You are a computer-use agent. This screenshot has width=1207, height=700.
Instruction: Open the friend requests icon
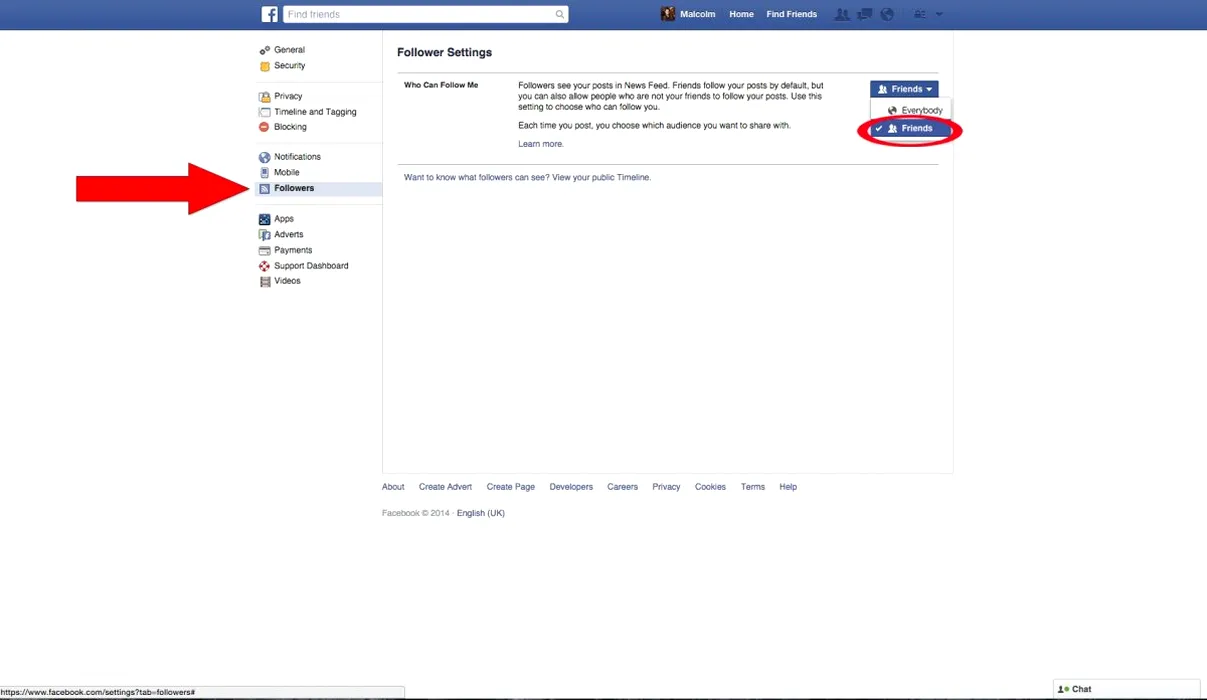pyautogui.click(x=842, y=14)
